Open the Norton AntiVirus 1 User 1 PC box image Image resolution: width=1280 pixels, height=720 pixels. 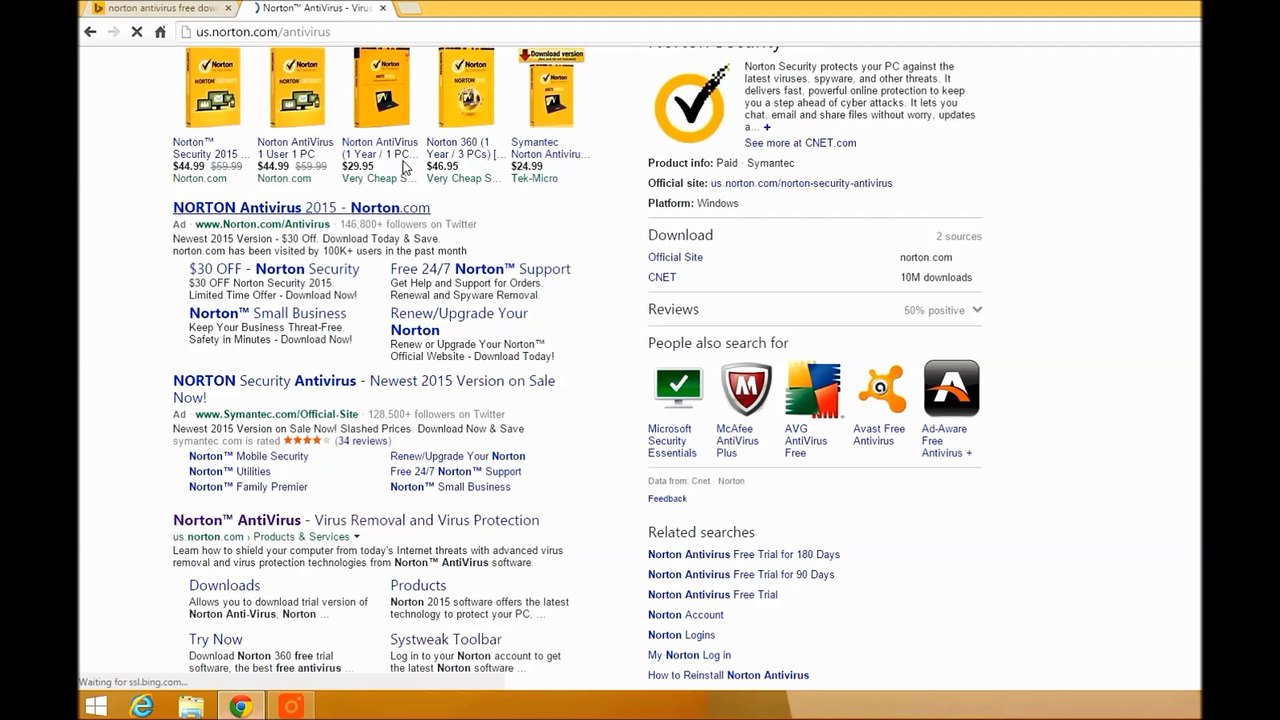[296, 88]
